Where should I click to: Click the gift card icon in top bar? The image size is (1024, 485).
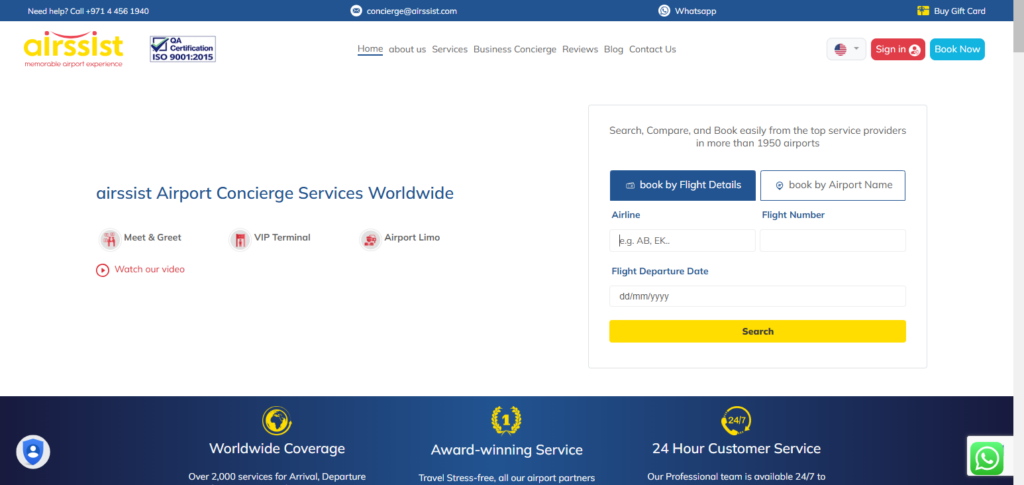(923, 10)
